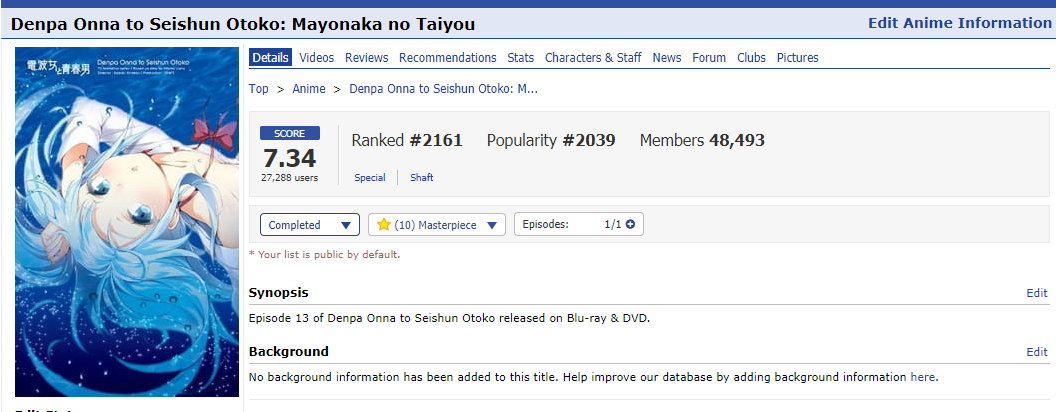Click the Anime breadcrumb link
1056x412 pixels.
coord(308,88)
